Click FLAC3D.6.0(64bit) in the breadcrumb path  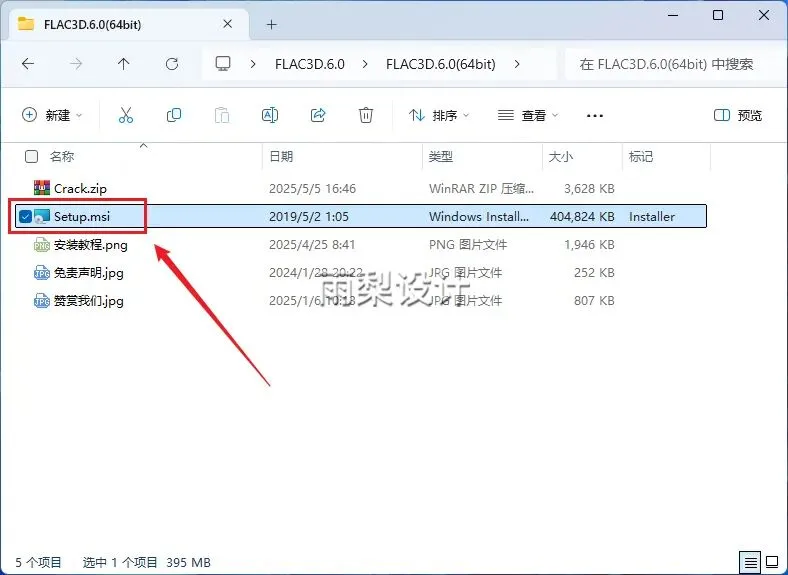pyautogui.click(x=441, y=64)
